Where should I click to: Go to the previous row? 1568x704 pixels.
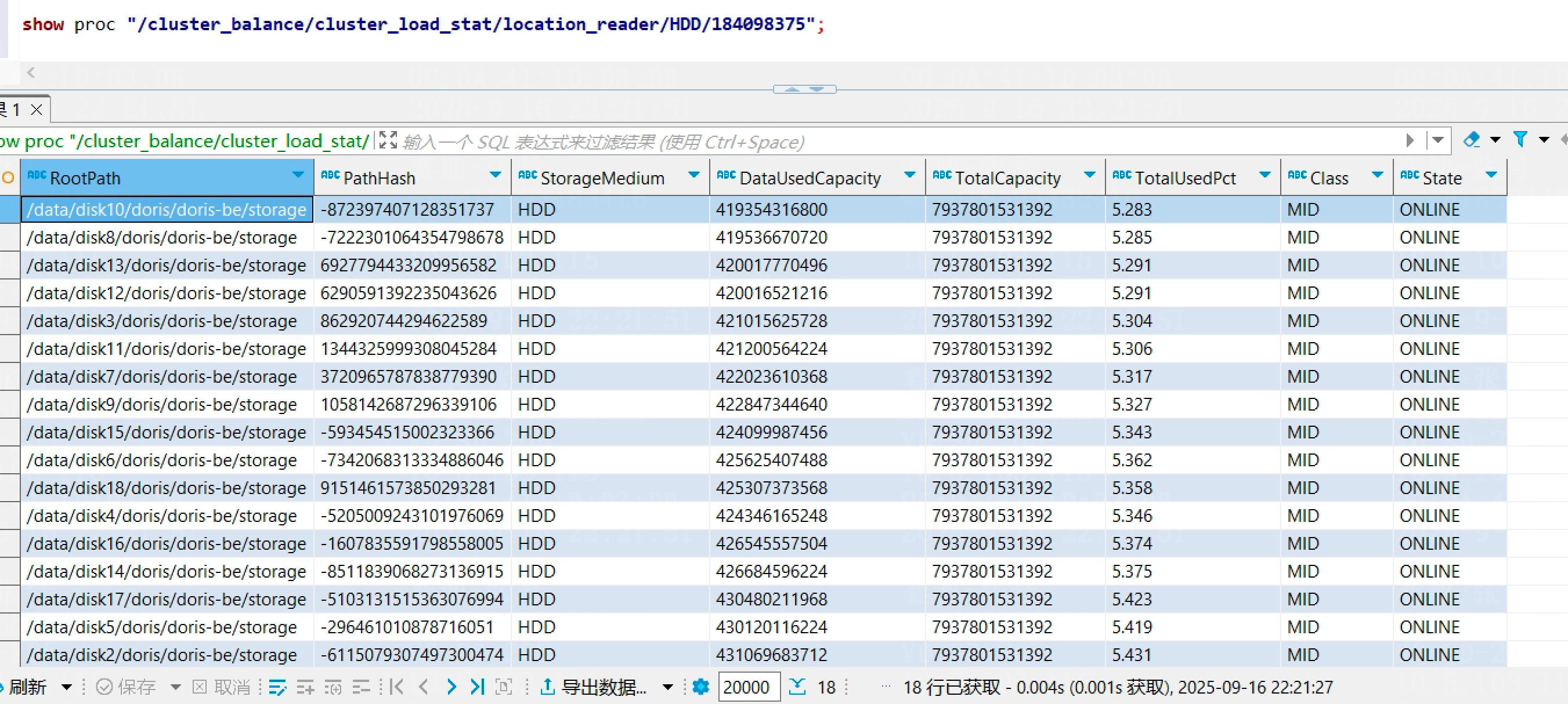click(x=424, y=688)
